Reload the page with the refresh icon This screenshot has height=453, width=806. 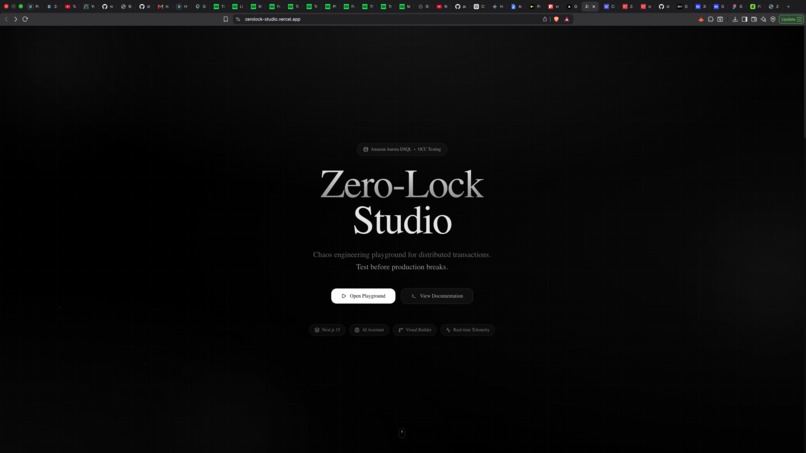[x=25, y=19]
